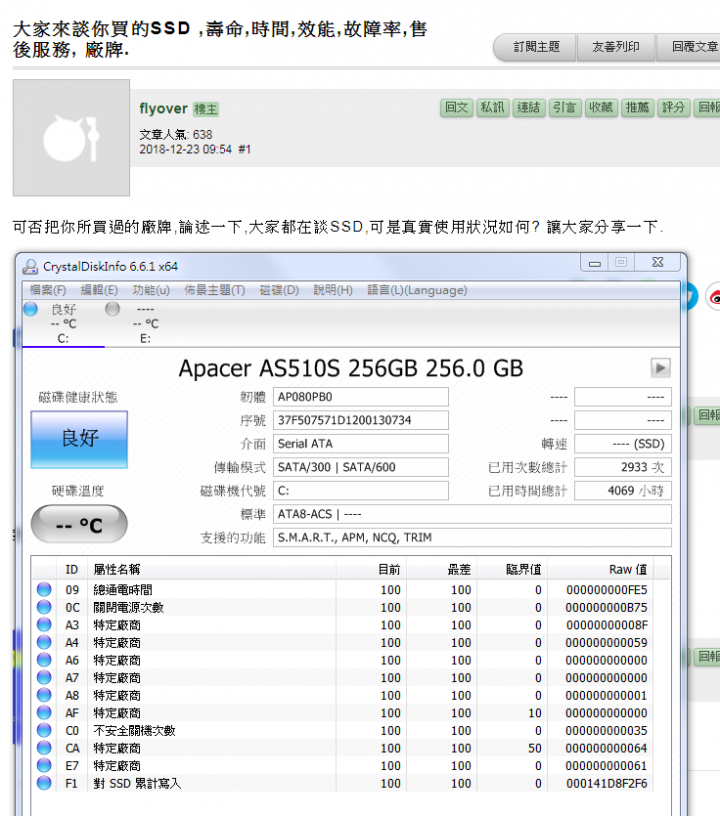Click the blue status orb for drive C:
720x816 pixels.
[x=31, y=309]
